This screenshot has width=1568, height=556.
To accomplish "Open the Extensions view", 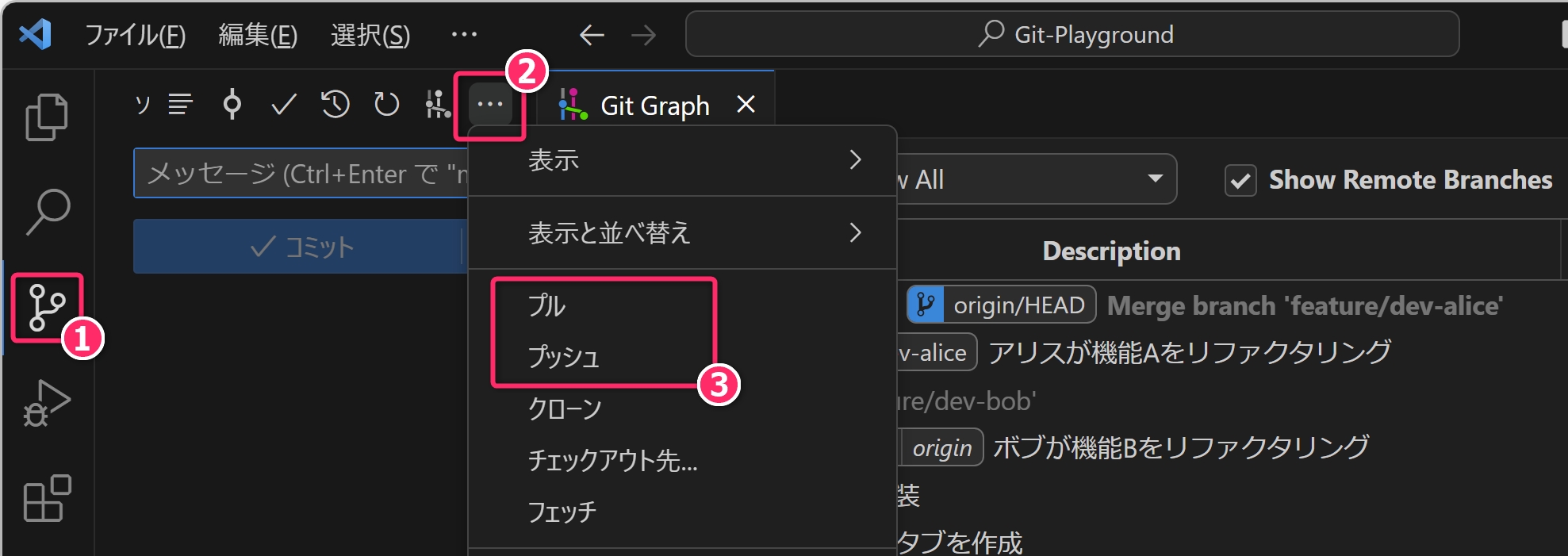I will coord(47,498).
